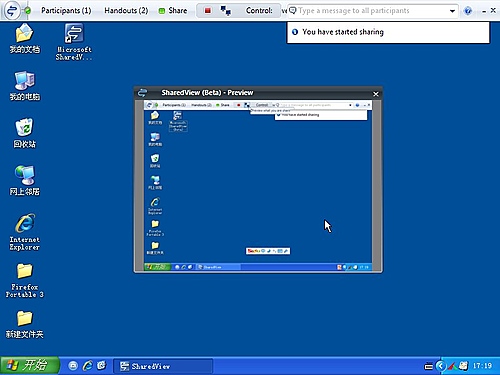Click the show desktop quick launch icon
The height and width of the screenshot is (375, 500).
click(73, 366)
